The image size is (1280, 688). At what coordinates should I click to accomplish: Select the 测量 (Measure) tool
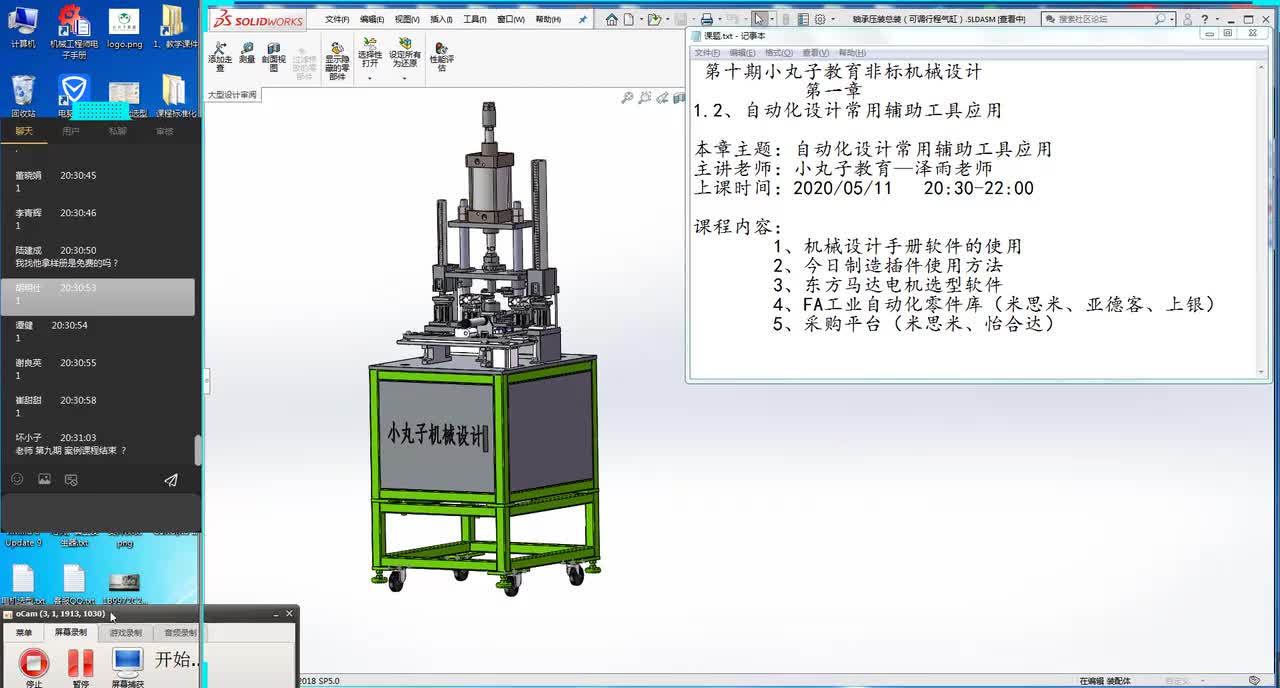pos(247,54)
